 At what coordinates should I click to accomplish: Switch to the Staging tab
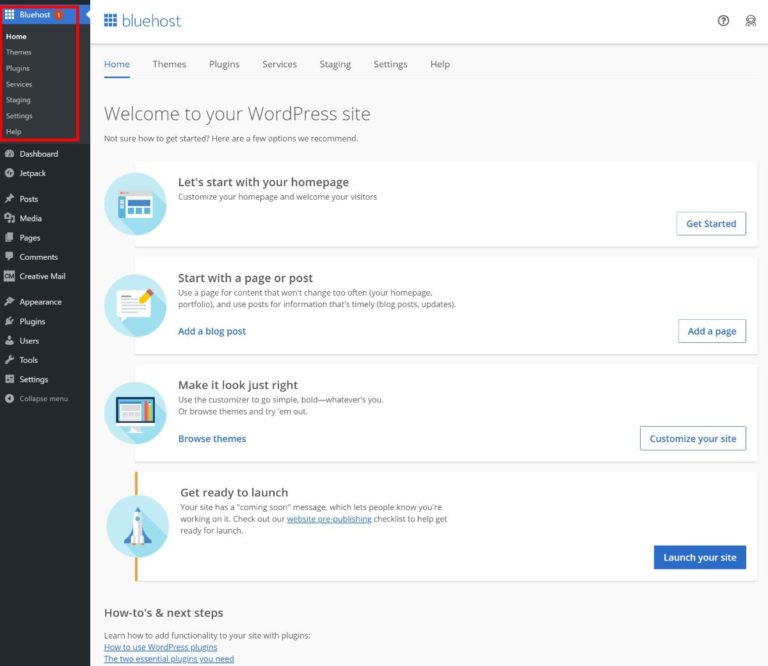(335, 64)
